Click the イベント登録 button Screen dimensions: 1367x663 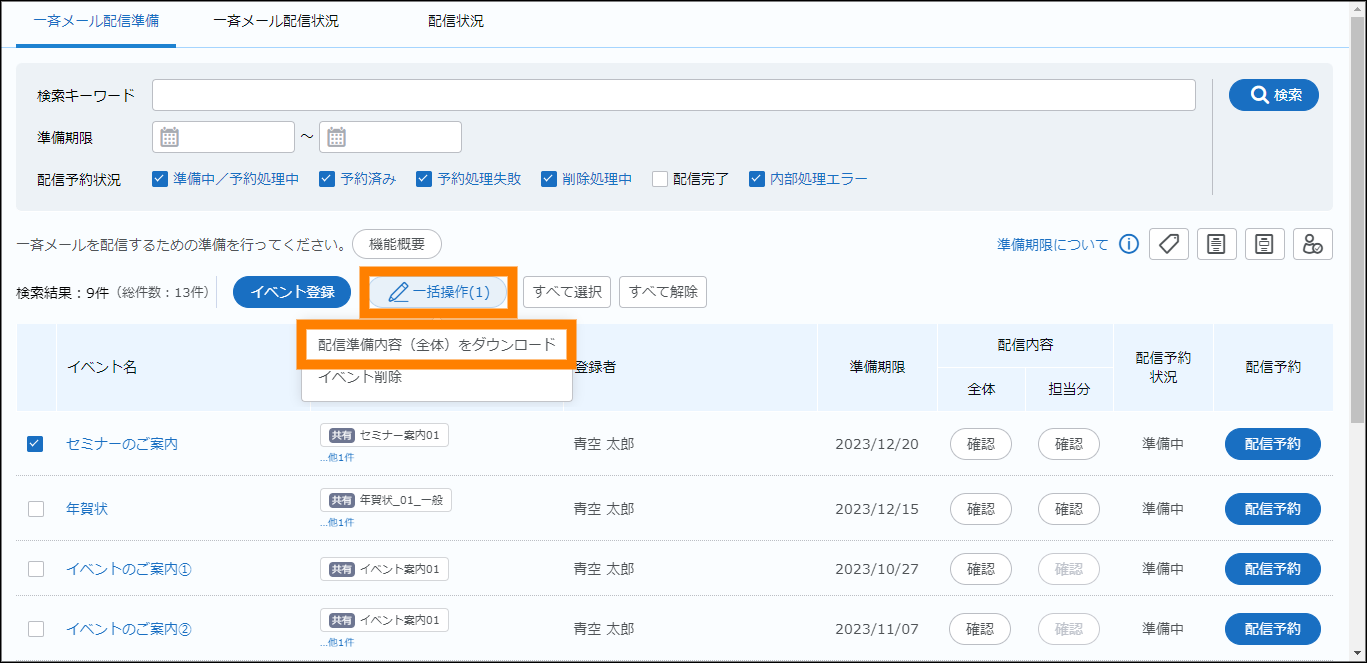292,292
